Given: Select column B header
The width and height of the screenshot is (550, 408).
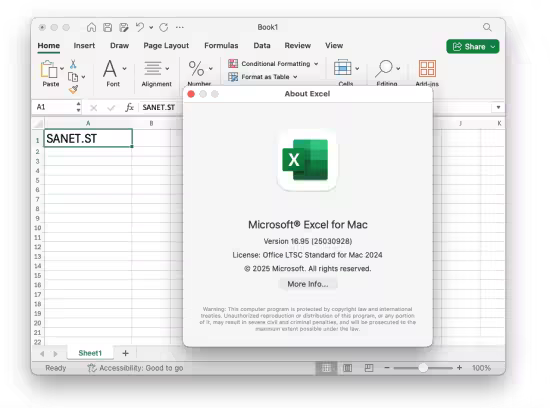Looking at the screenshot, I should pos(151,123).
